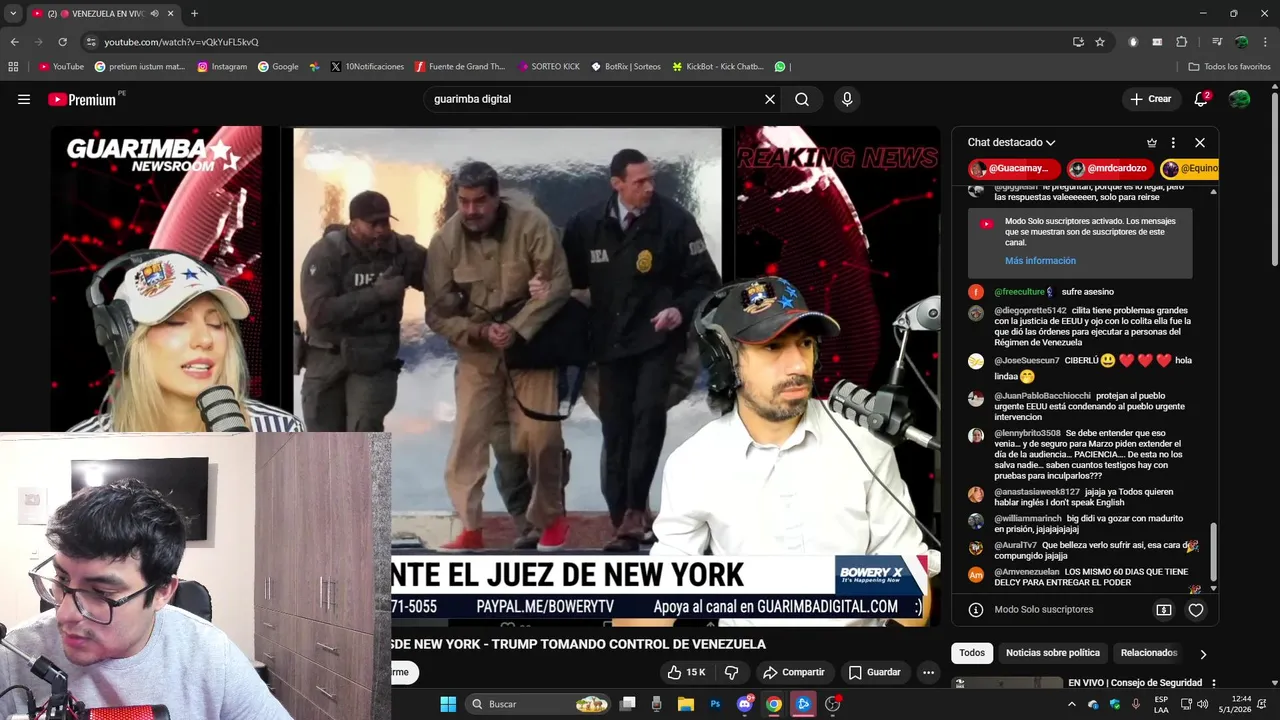
Task: Close the live chat panel
Action: tap(1200, 142)
